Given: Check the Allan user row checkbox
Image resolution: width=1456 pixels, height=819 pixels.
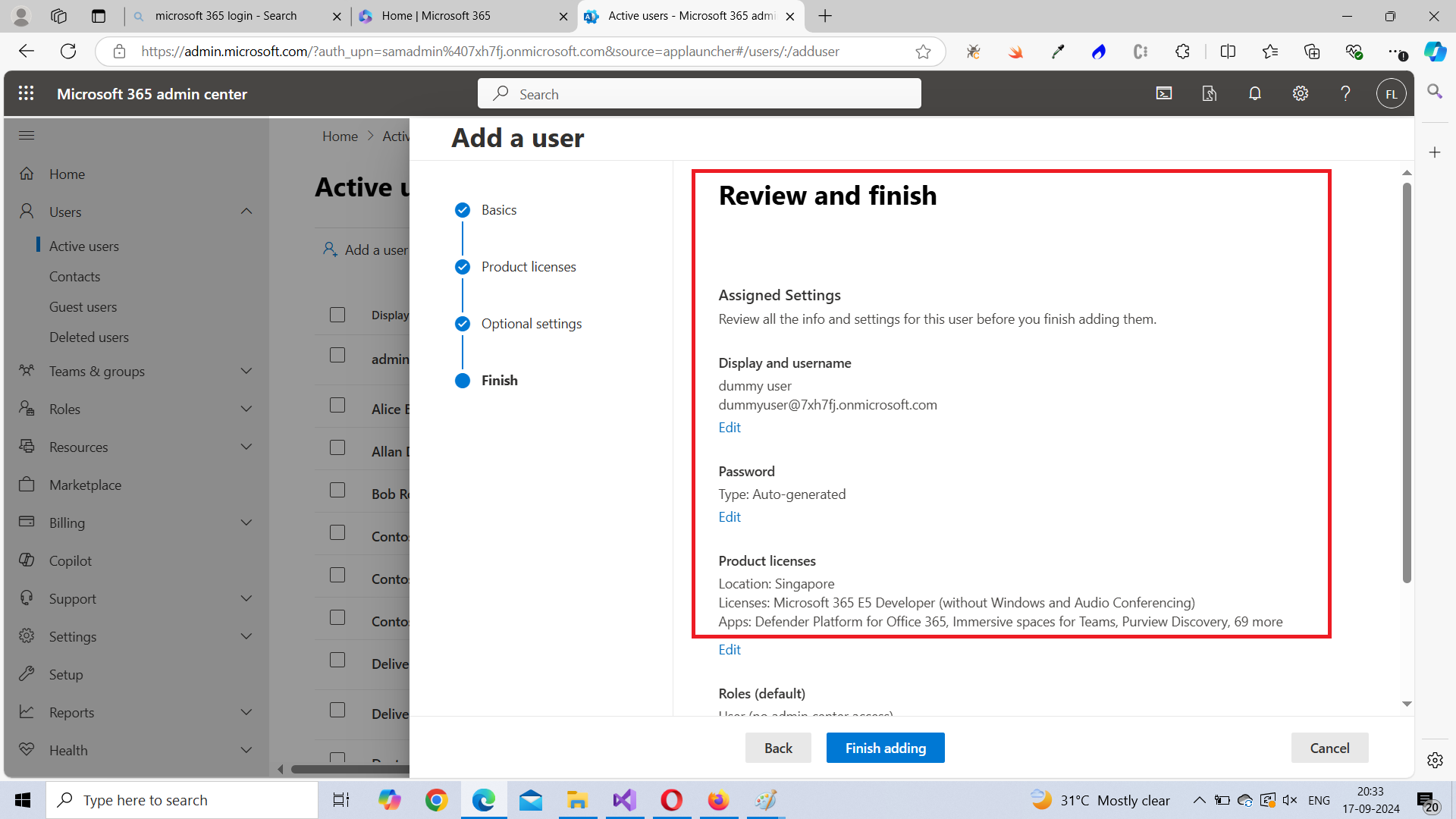Looking at the screenshot, I should coord(337,447).
